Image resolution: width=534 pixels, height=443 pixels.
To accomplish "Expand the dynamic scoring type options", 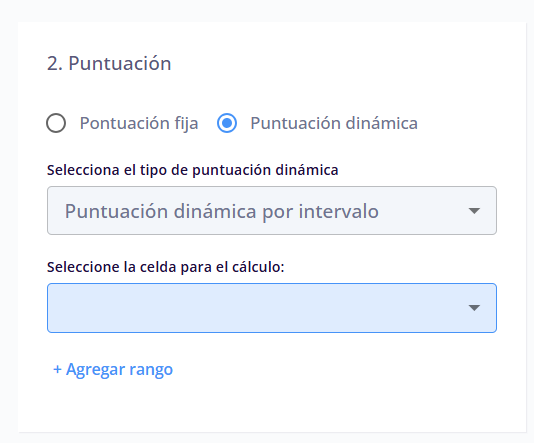I will coord(272,210).
